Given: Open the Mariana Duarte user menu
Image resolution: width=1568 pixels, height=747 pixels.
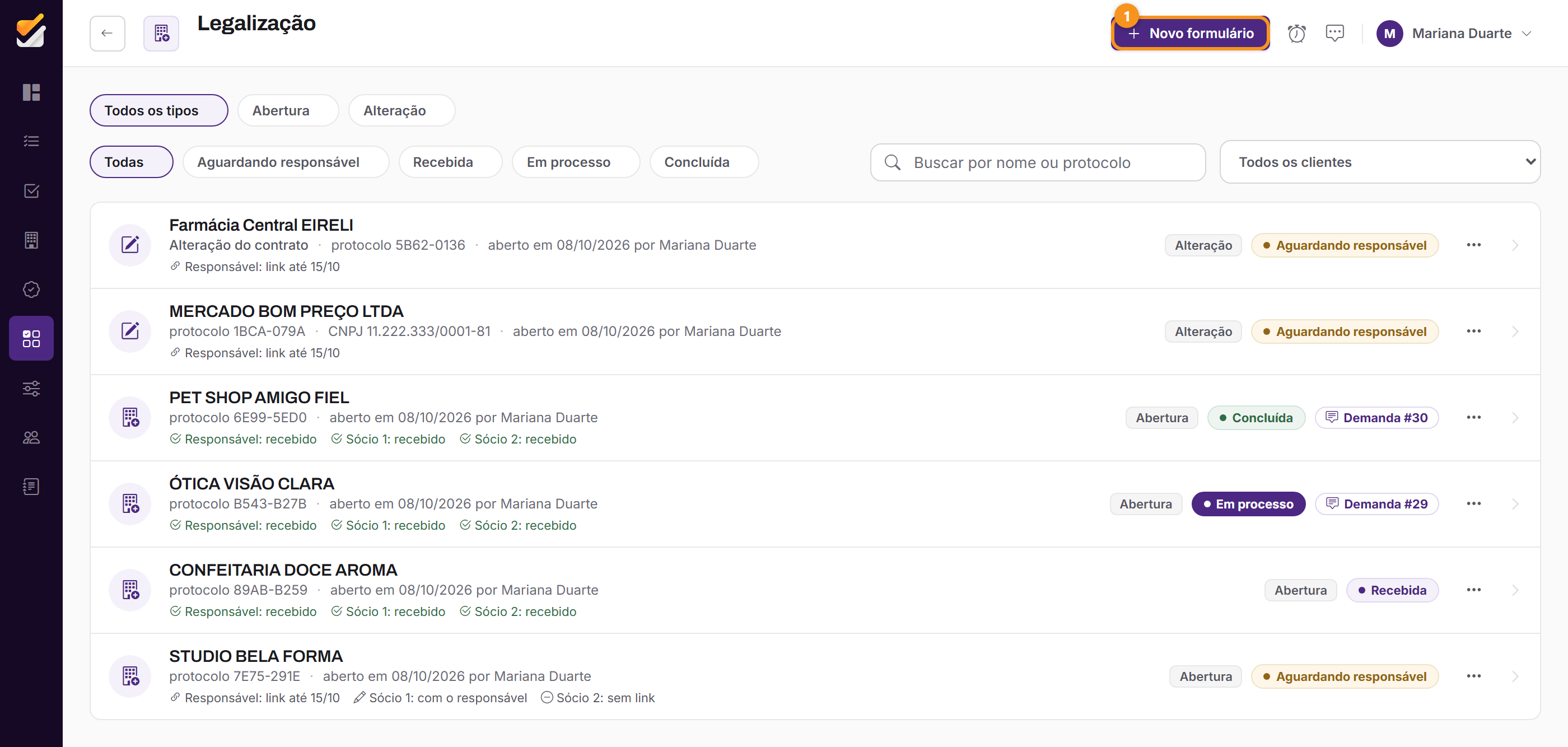Looking at the screenshot, I should tap(1455, 34).
